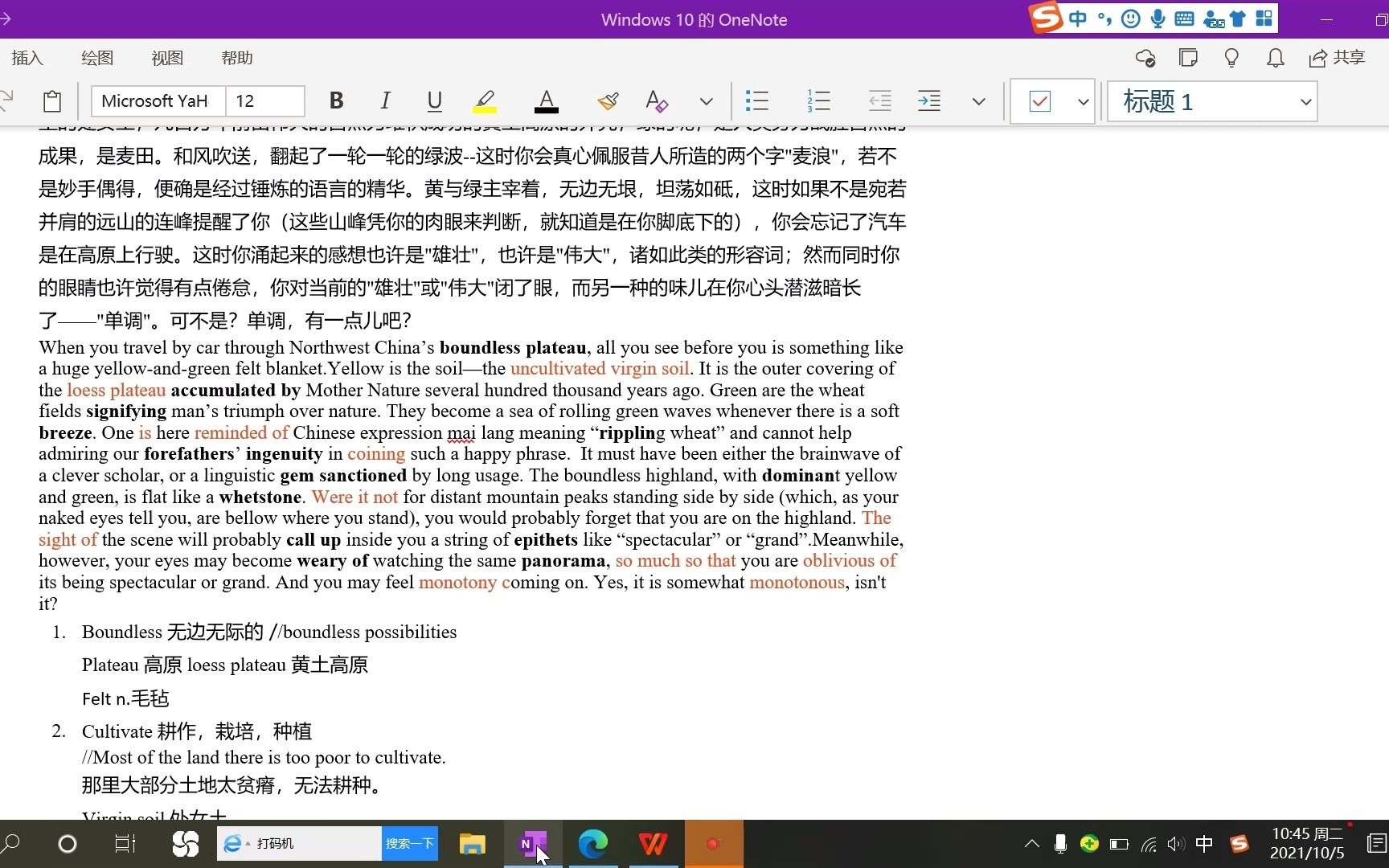Click the paste clipboard icon

coord(52,101)
